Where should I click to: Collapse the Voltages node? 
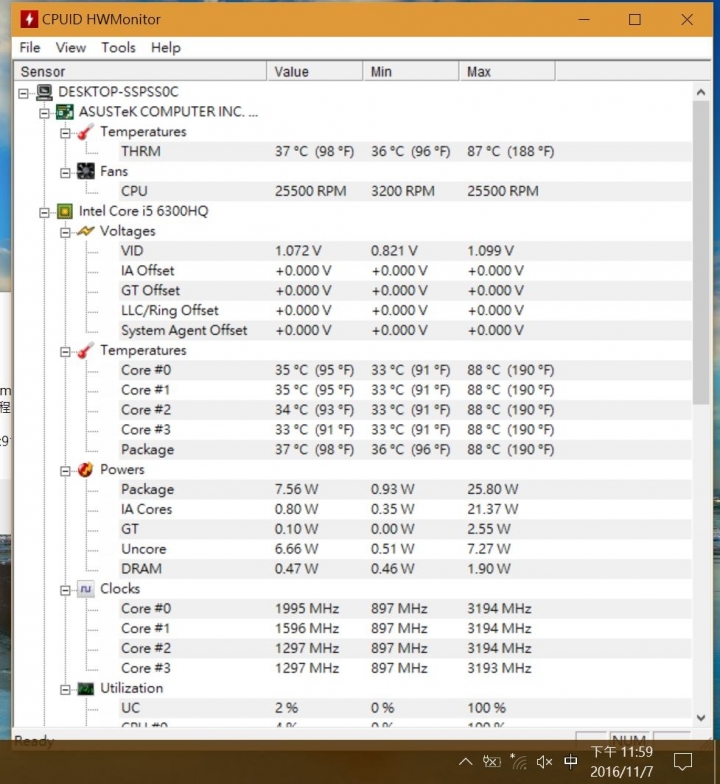coord(65,232)
